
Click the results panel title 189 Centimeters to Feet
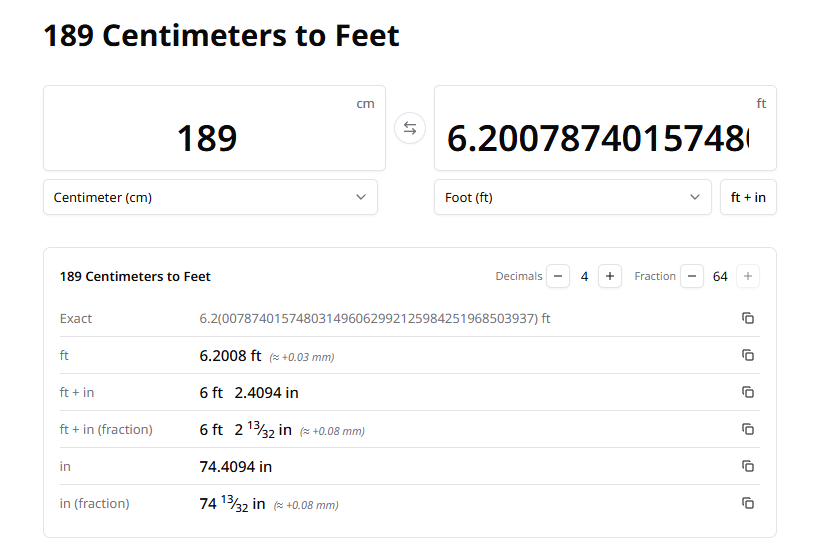[135, 277]
